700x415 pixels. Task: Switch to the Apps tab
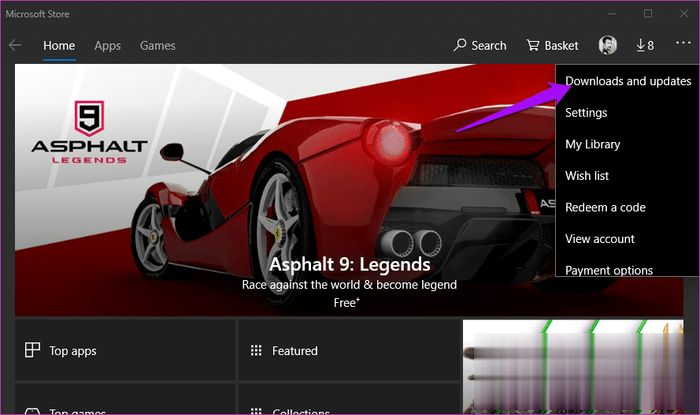(x=108, y=46)
